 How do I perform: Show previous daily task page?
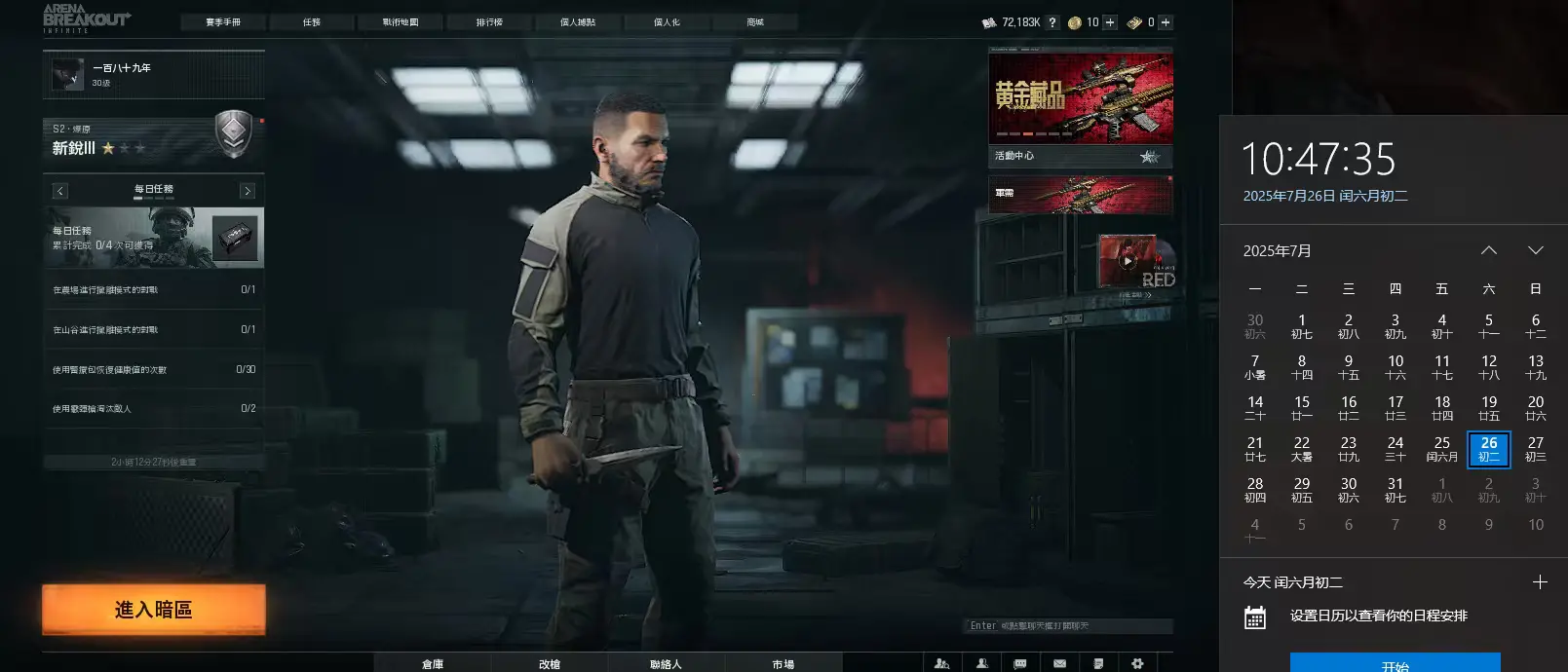pos(59,191)
